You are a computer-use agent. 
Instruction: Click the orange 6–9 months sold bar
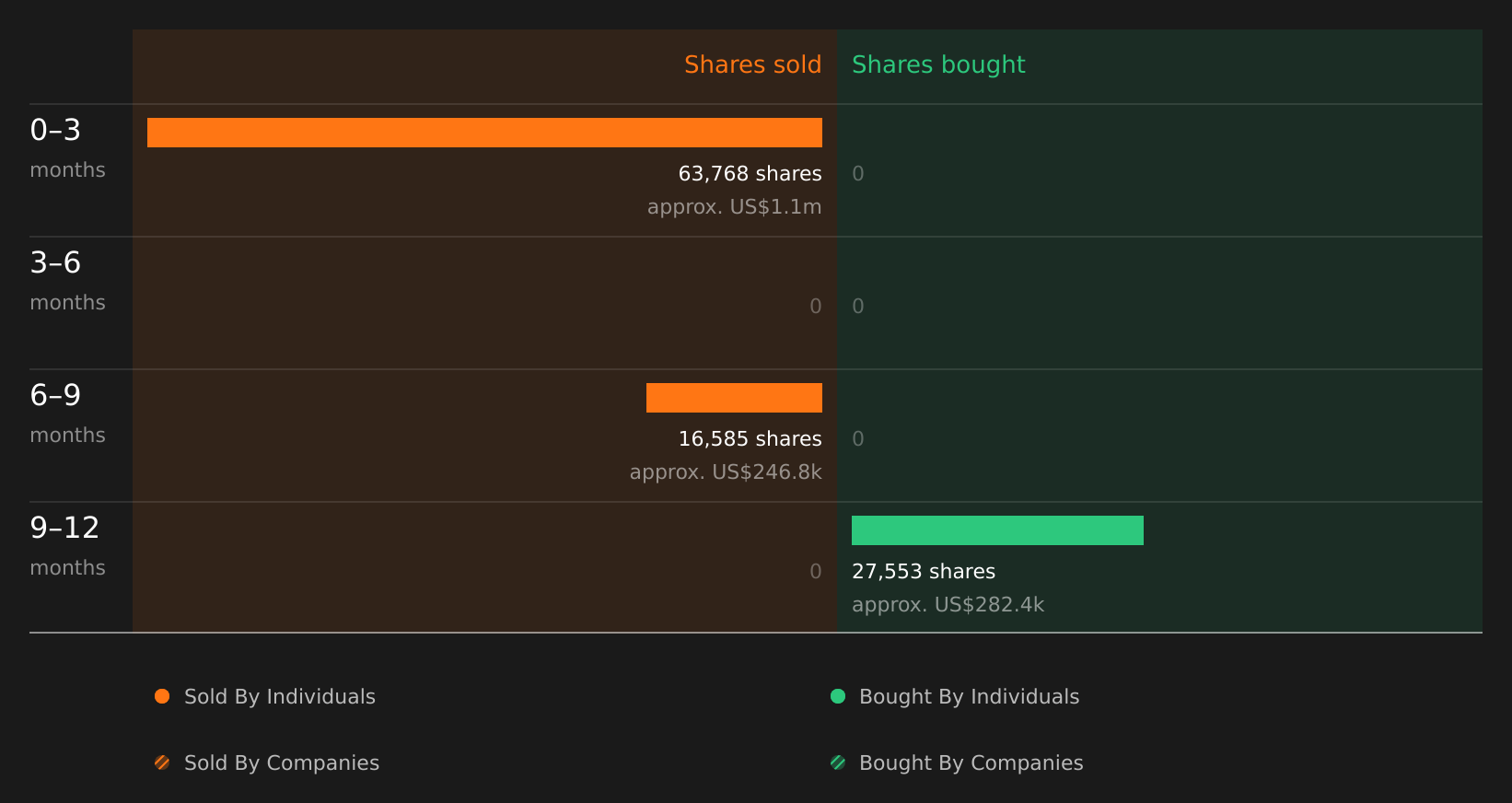[734, 398]
